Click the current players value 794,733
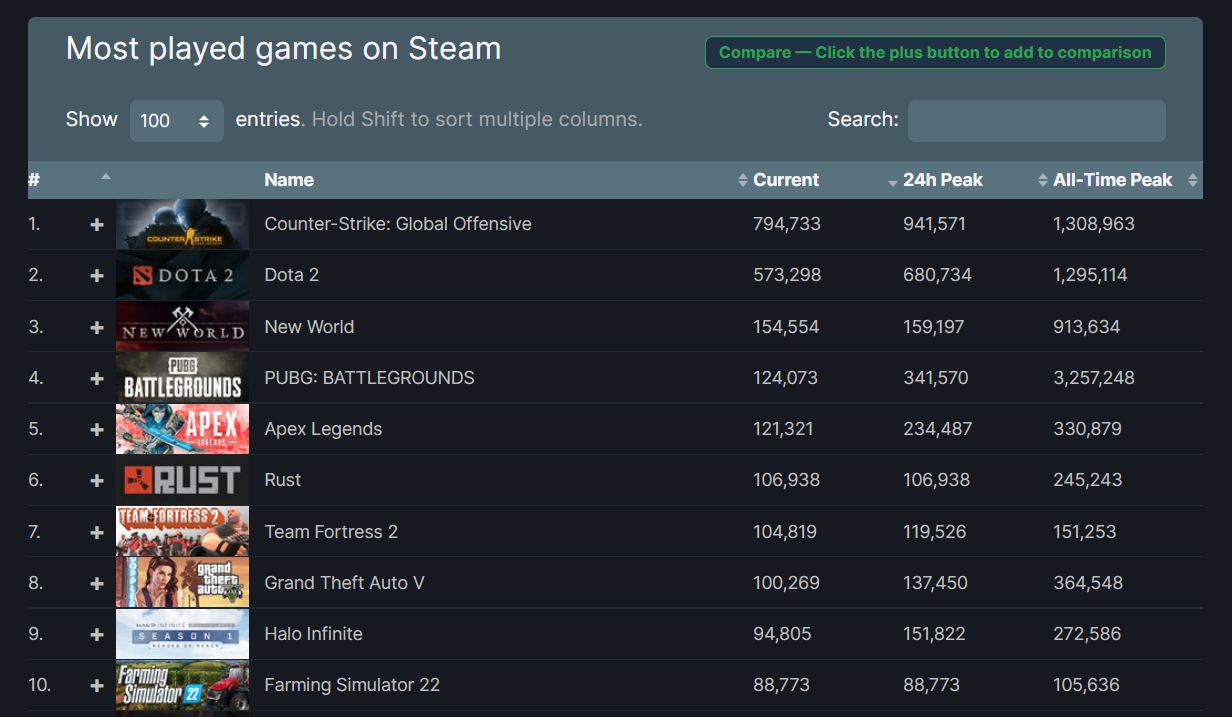Screen dimensions: 1232x717 point(787,224)
